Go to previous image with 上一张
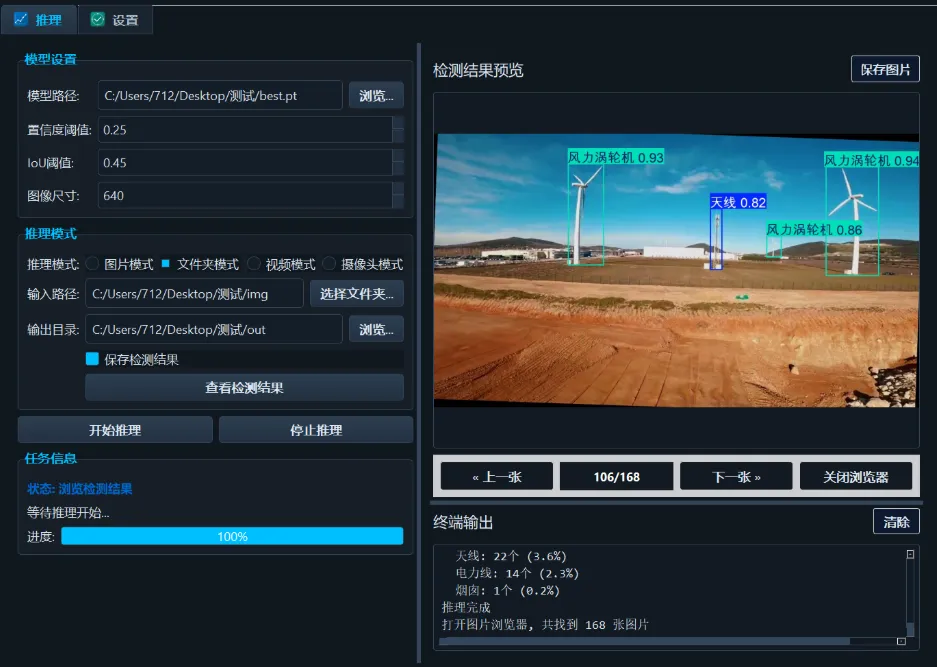This screenshot has height=667, width=937. (x=497, y=476)
